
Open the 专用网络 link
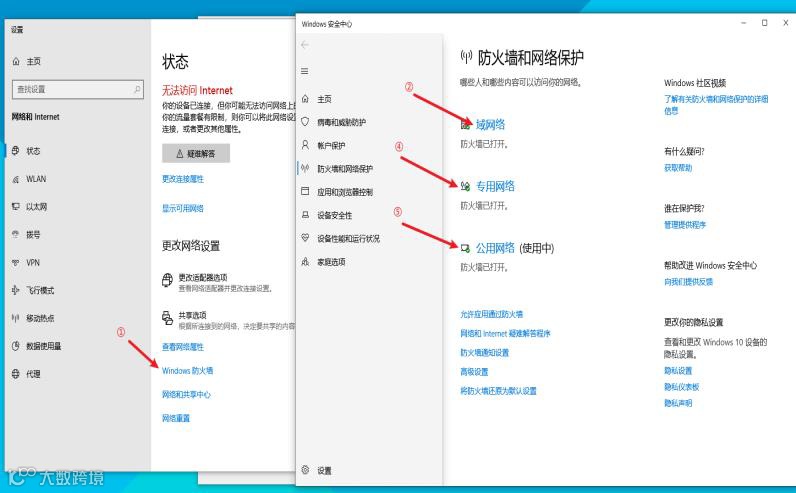pos(495,186)
